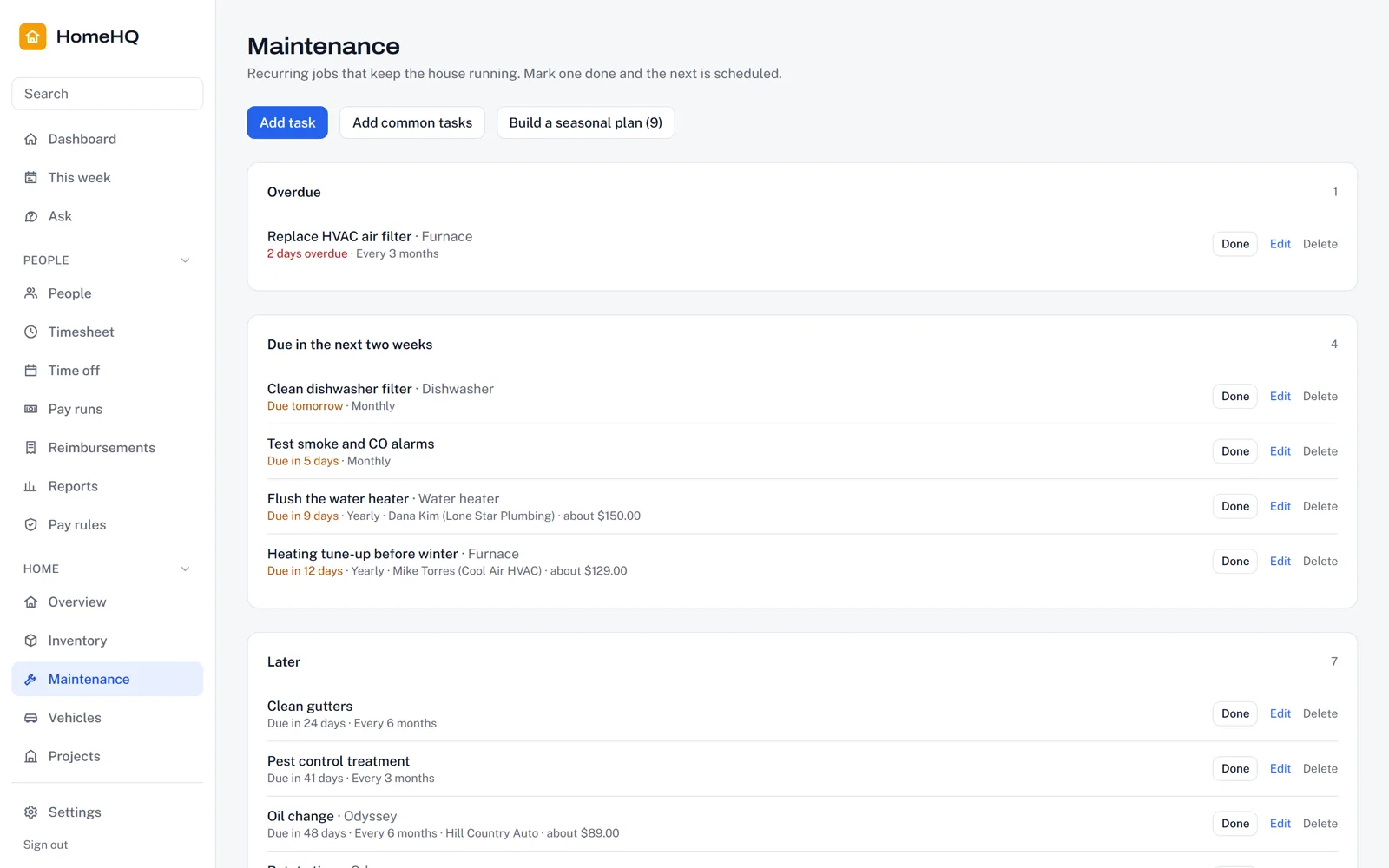Collapse the PEOPLE section chevron
Image resolution: width=1389 pixels, height=868 pixels.
(x=185, y=260)
